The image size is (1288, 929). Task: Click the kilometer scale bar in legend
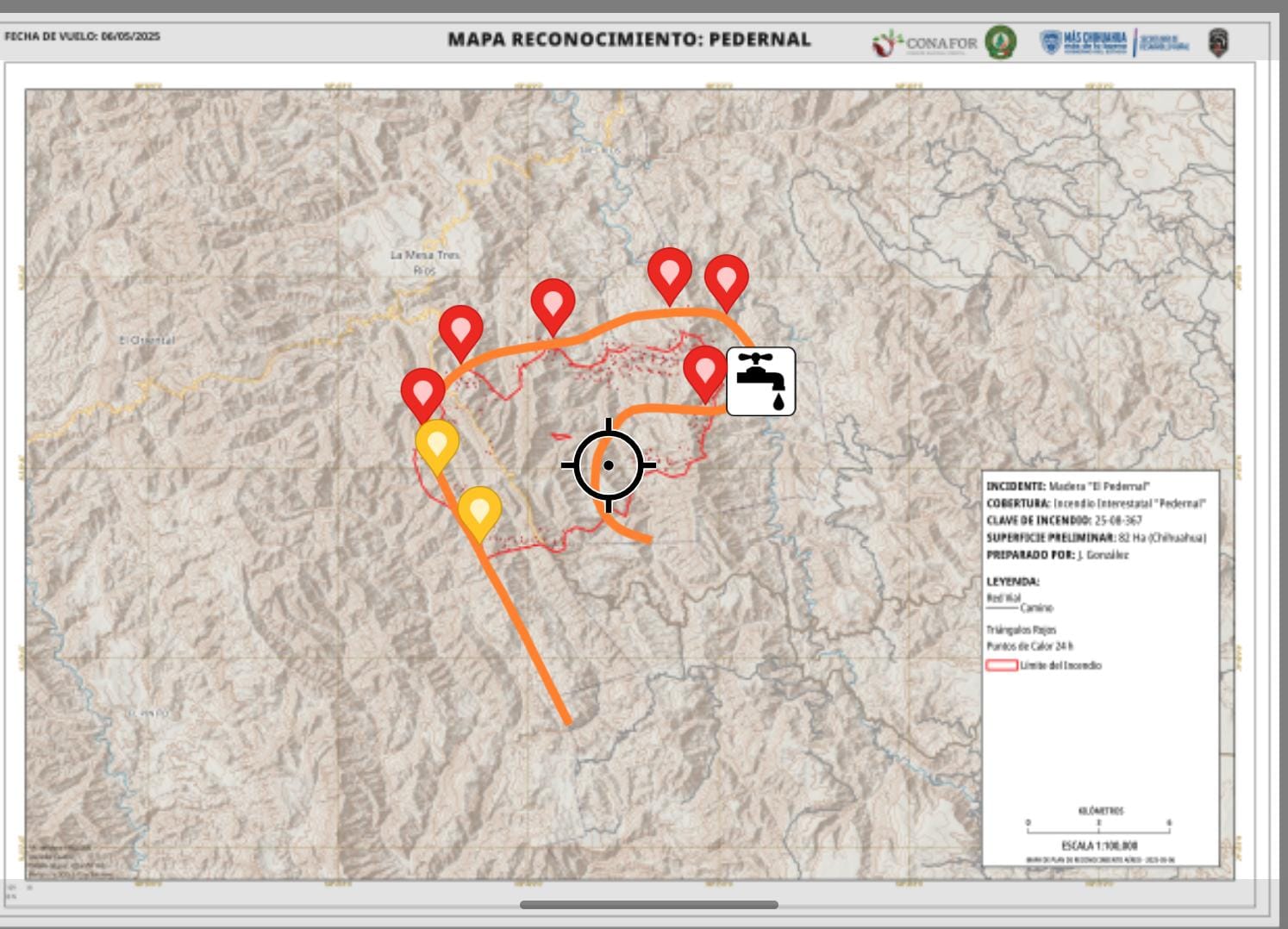(1098, 823)
